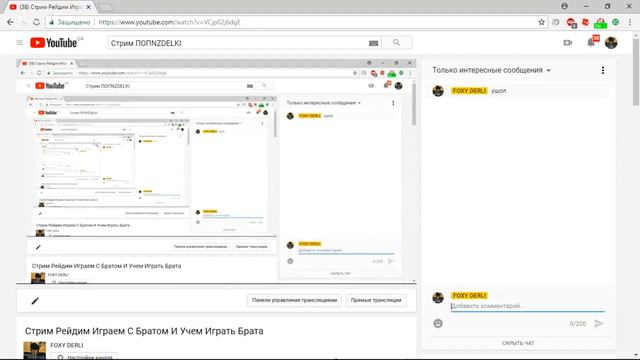Bookmark this page with the star
The width and height of the screenshot is (640, 360).
click(x=541, y=22)
